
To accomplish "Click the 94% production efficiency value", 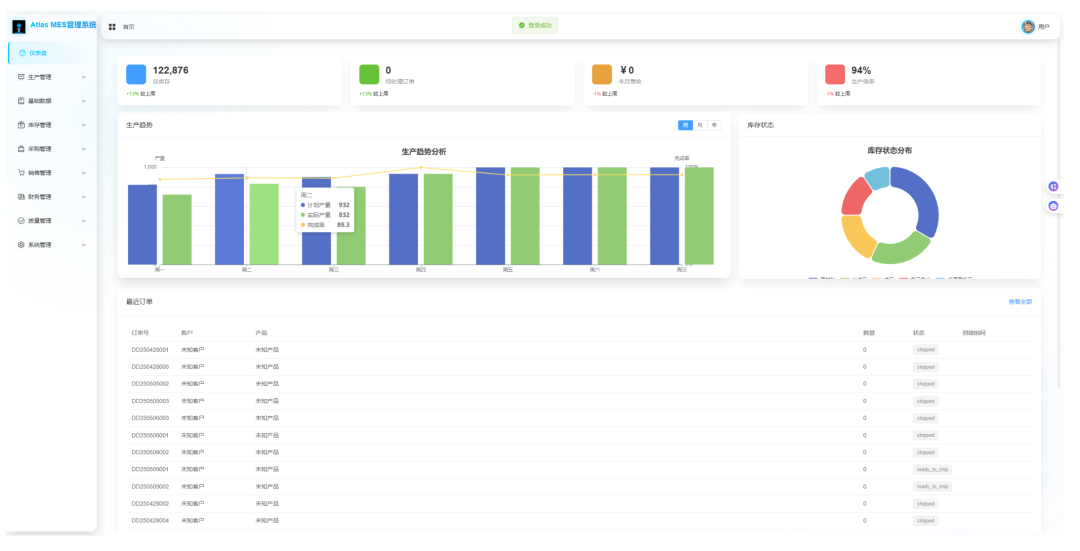I will [x=861, y=70].
